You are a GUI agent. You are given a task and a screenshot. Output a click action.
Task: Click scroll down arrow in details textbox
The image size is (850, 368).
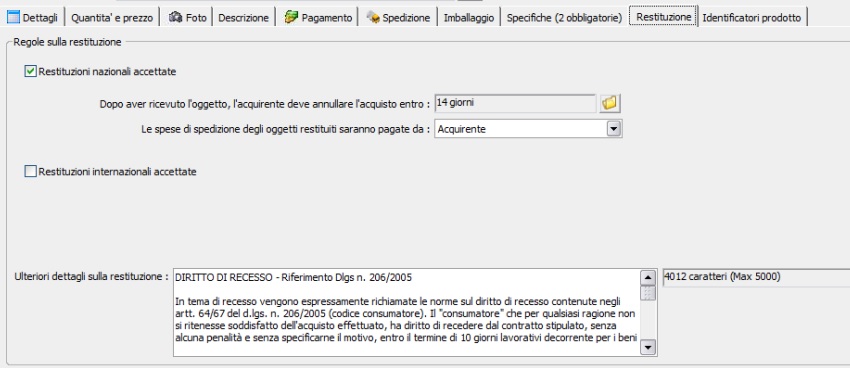[648, 347]
